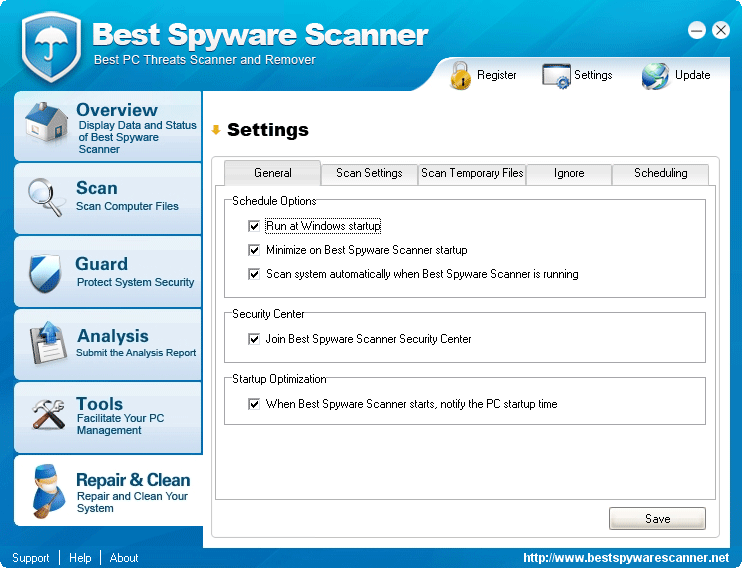Open the Support link
The width and height of the screenshot is (742, 568).
pos(30,558)
